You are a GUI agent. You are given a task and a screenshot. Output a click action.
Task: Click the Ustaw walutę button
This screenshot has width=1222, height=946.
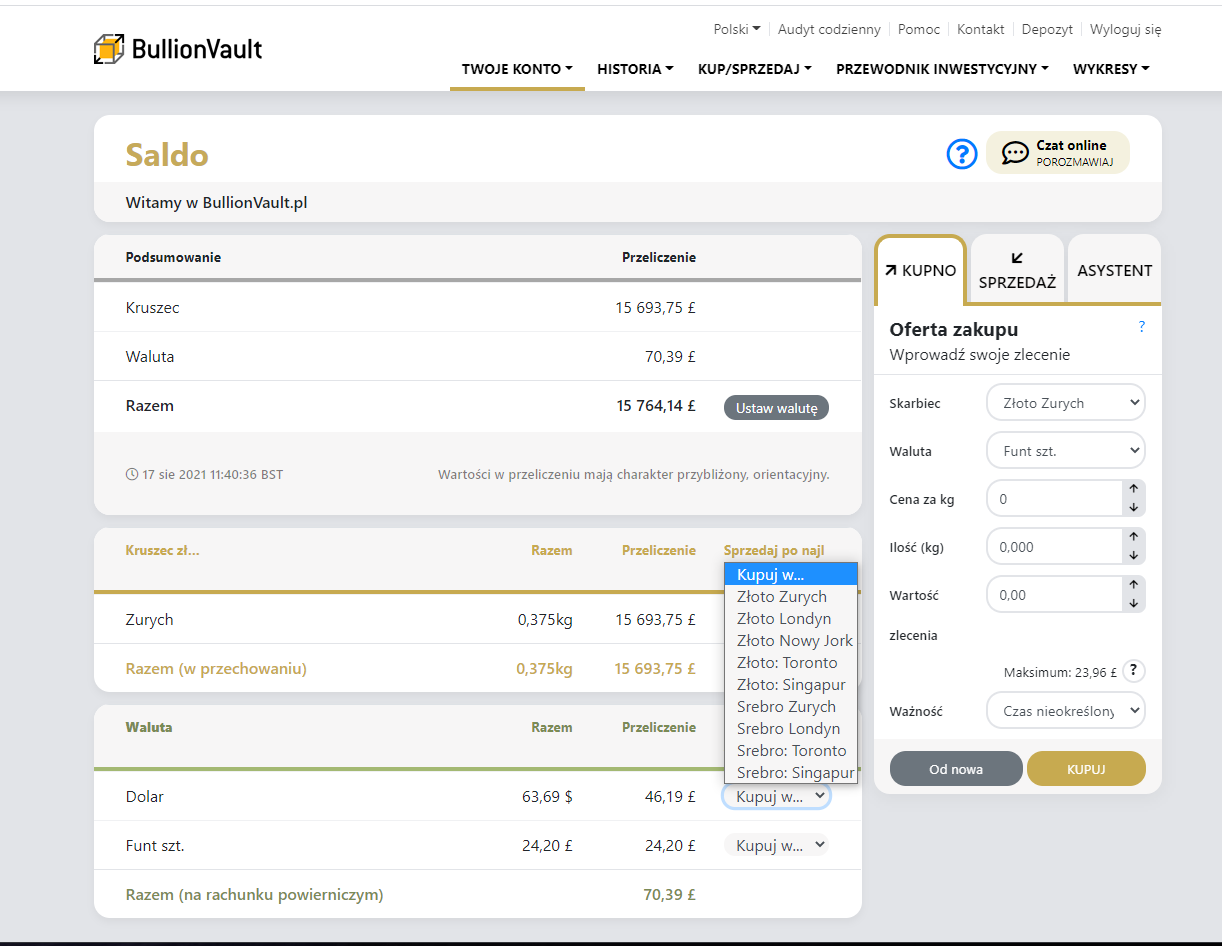pos(776,408)
